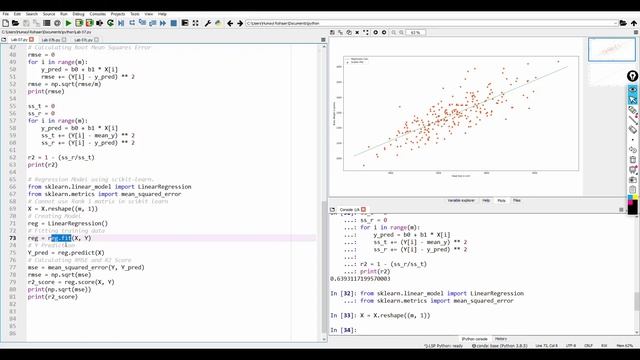Viewport: 640px width, 360px height.
Task: Open the working directory path dropdown
Action: tap(615, 23)
